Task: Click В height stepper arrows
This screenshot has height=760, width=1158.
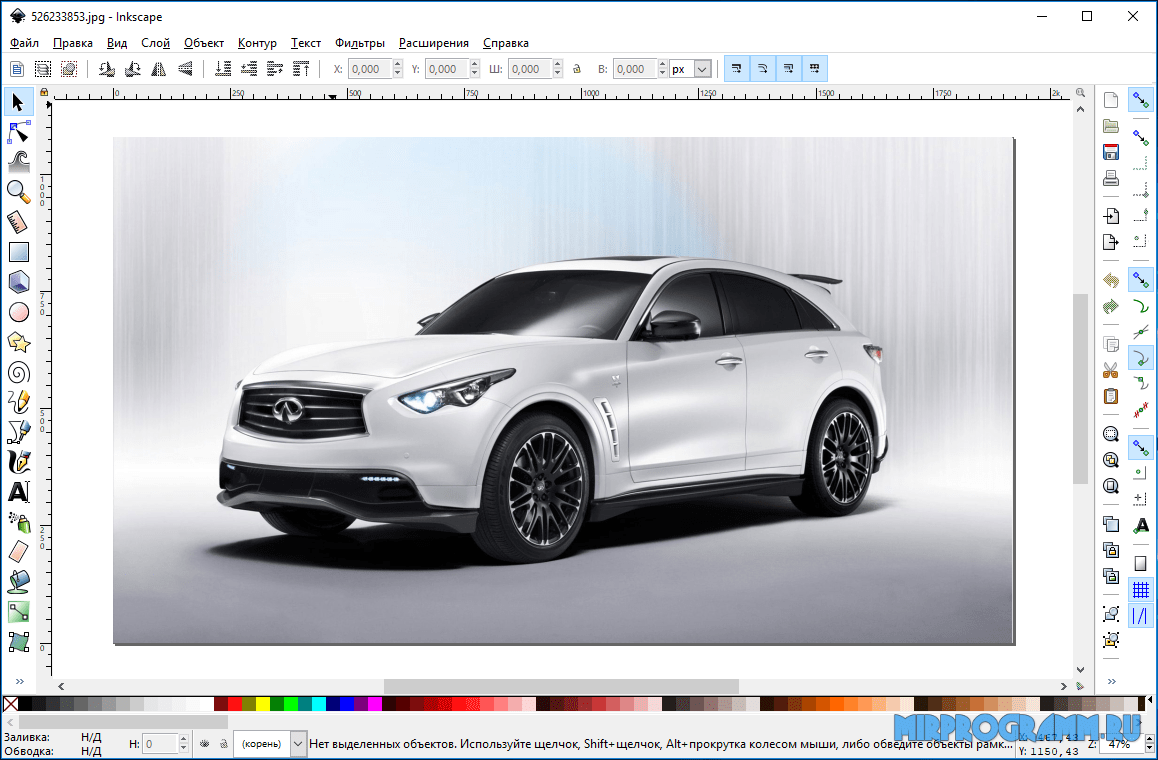Action: point(662,69)
